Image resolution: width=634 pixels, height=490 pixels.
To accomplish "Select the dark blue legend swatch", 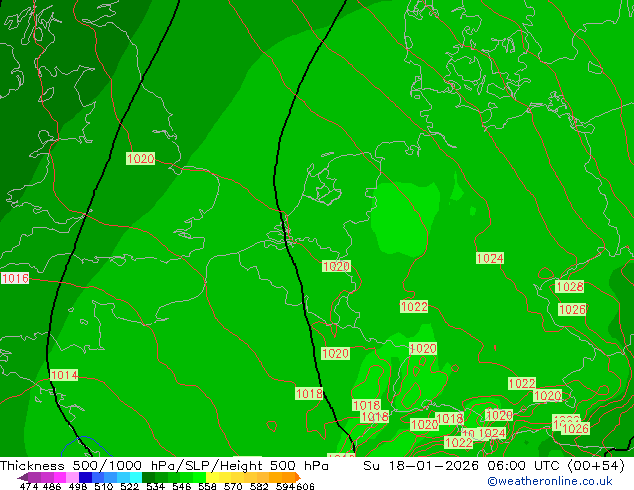I will click(85, 477).
